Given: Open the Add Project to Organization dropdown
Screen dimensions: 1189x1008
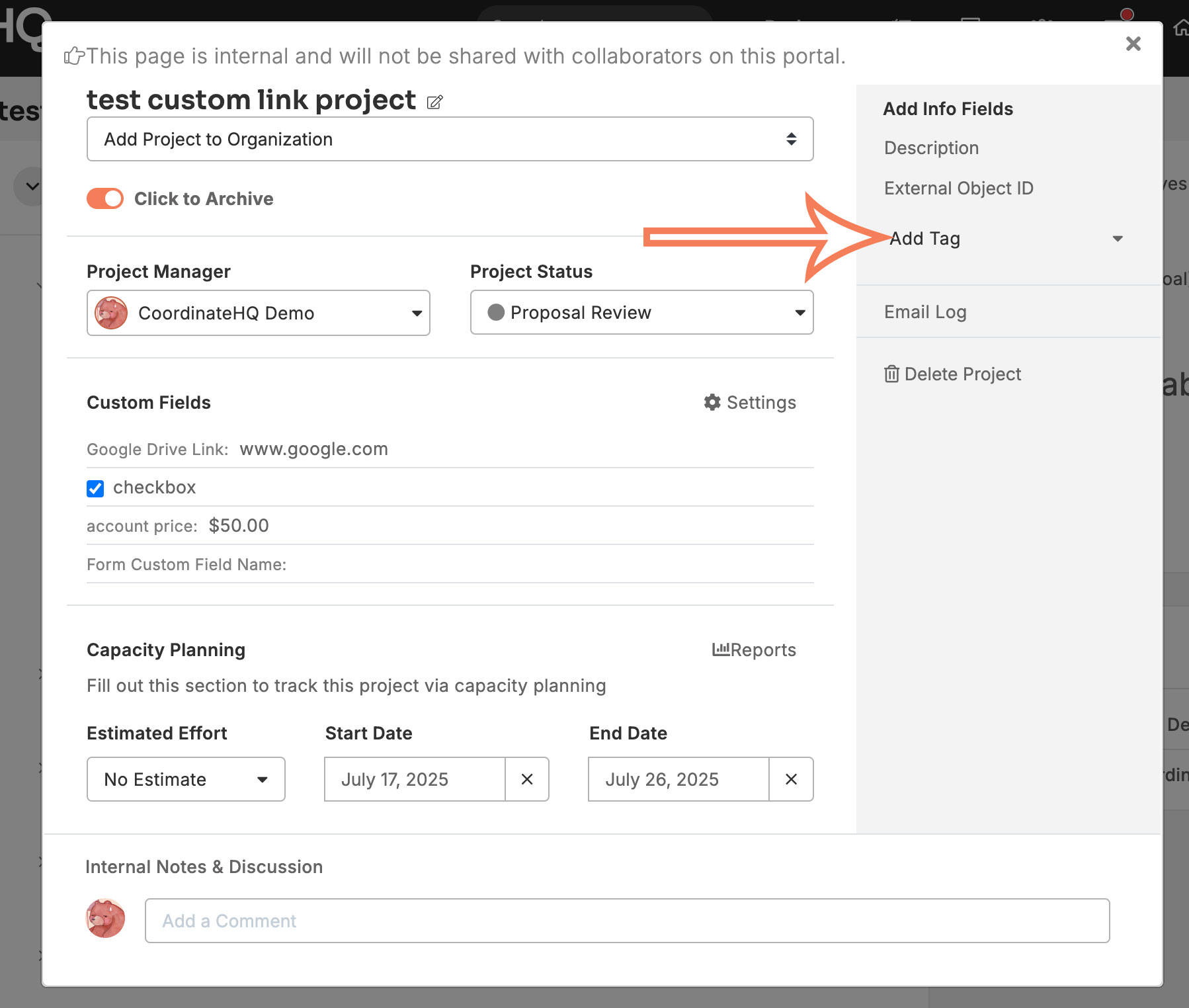Looking at the screenshot, I should [450, 139].
